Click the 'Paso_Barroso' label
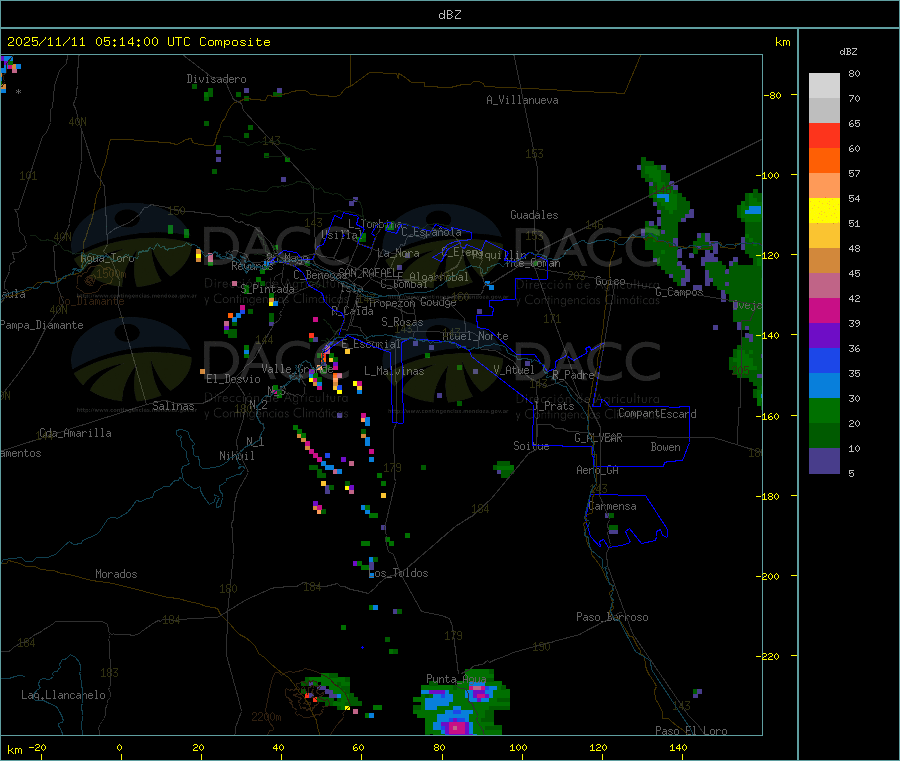Viewport: 900px width, 761px height. coord(612,617)
